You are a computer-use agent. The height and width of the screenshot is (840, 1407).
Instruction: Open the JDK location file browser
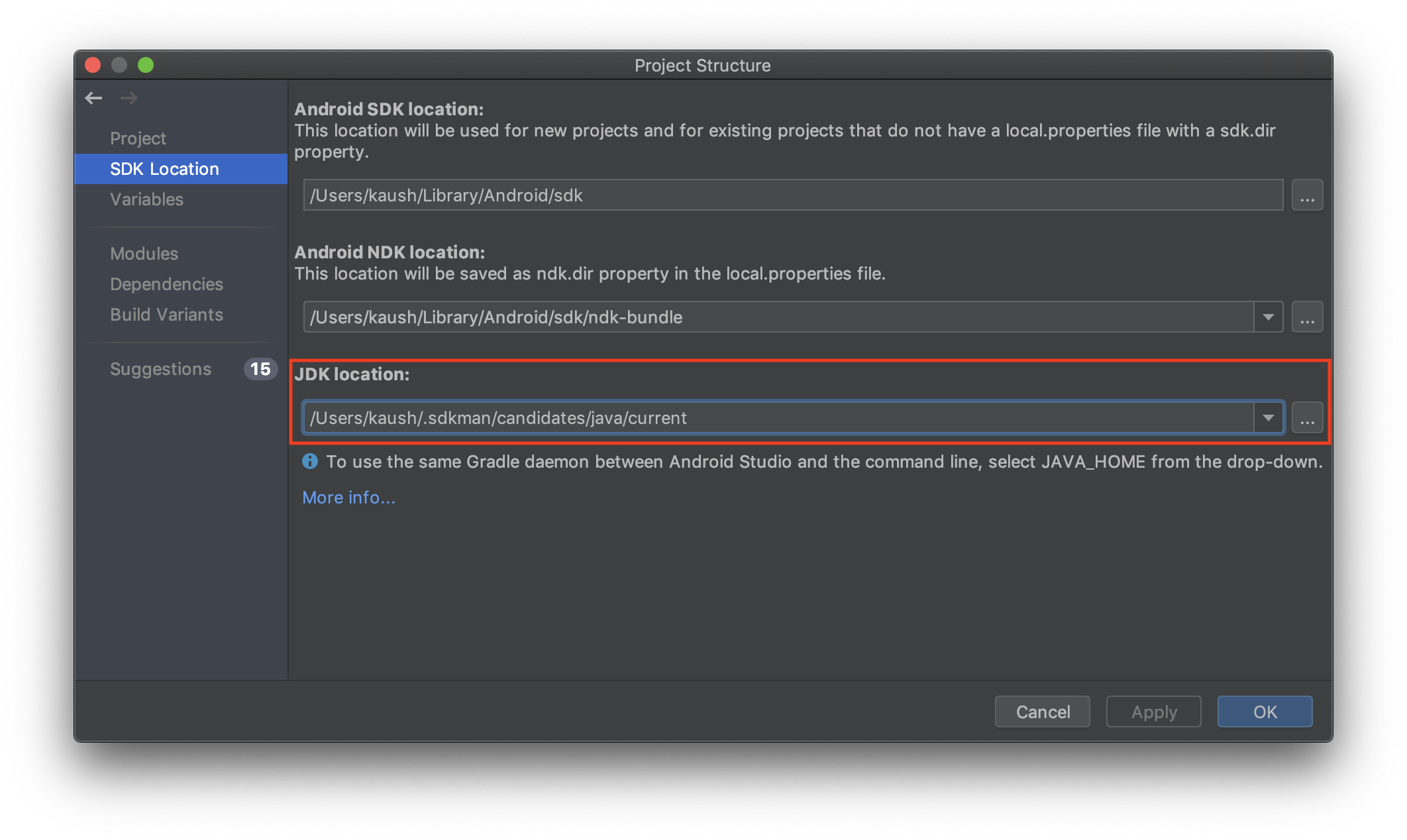1307,417
